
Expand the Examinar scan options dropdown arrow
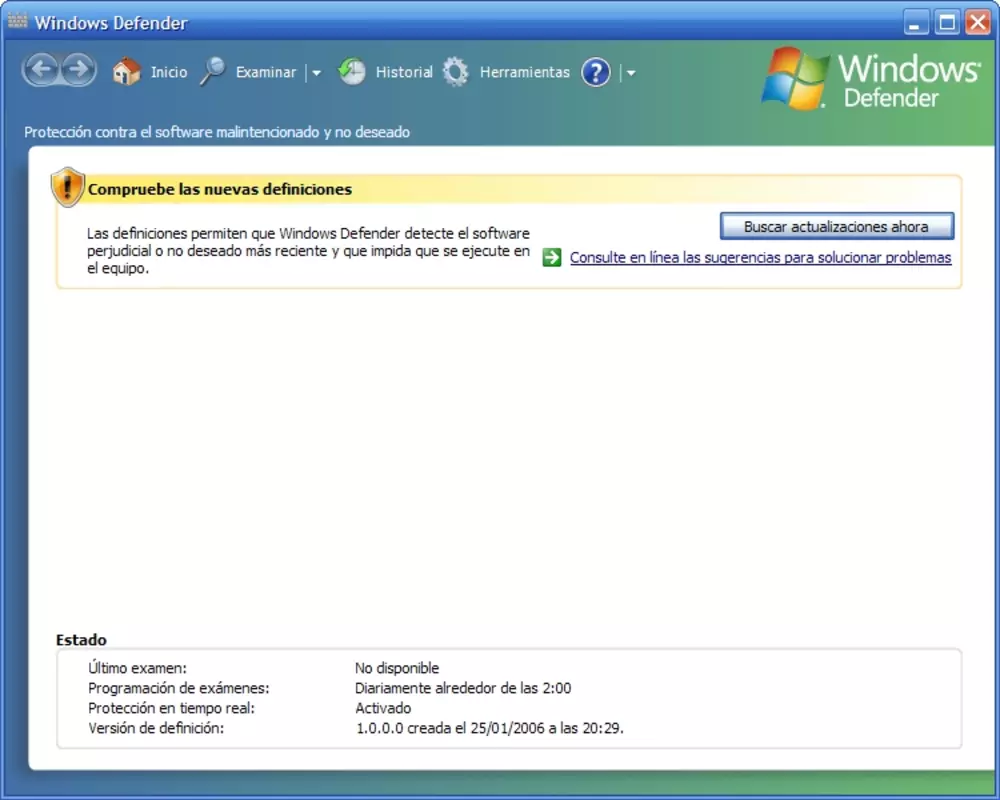(316, 73)
